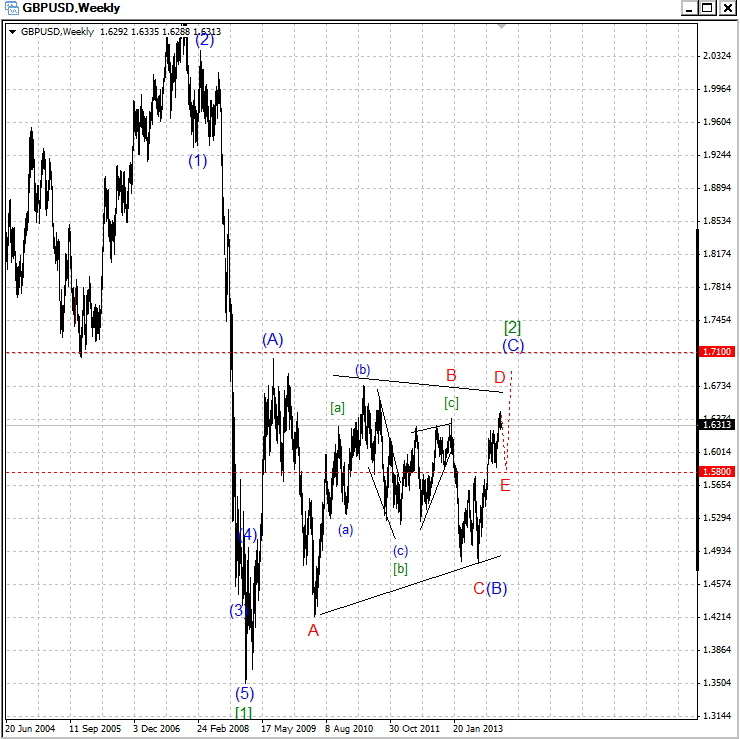Click the 17 May 2009 date label

point(288,729)
